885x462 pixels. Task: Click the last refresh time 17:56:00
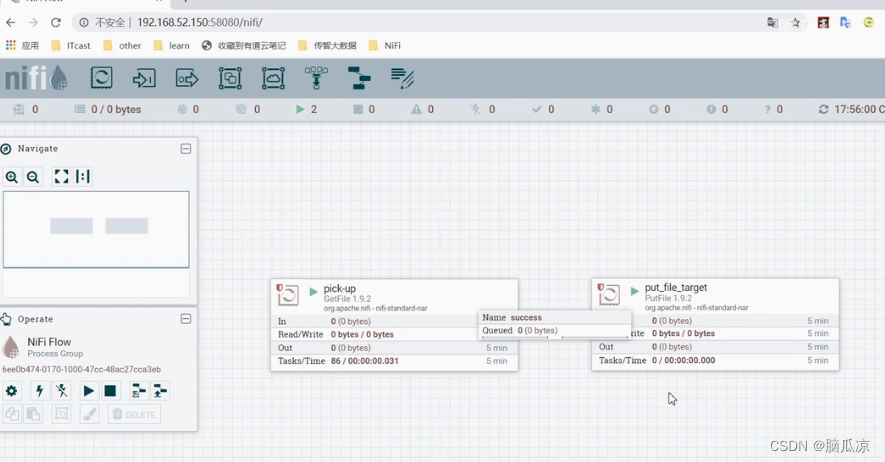pos(855,109)
